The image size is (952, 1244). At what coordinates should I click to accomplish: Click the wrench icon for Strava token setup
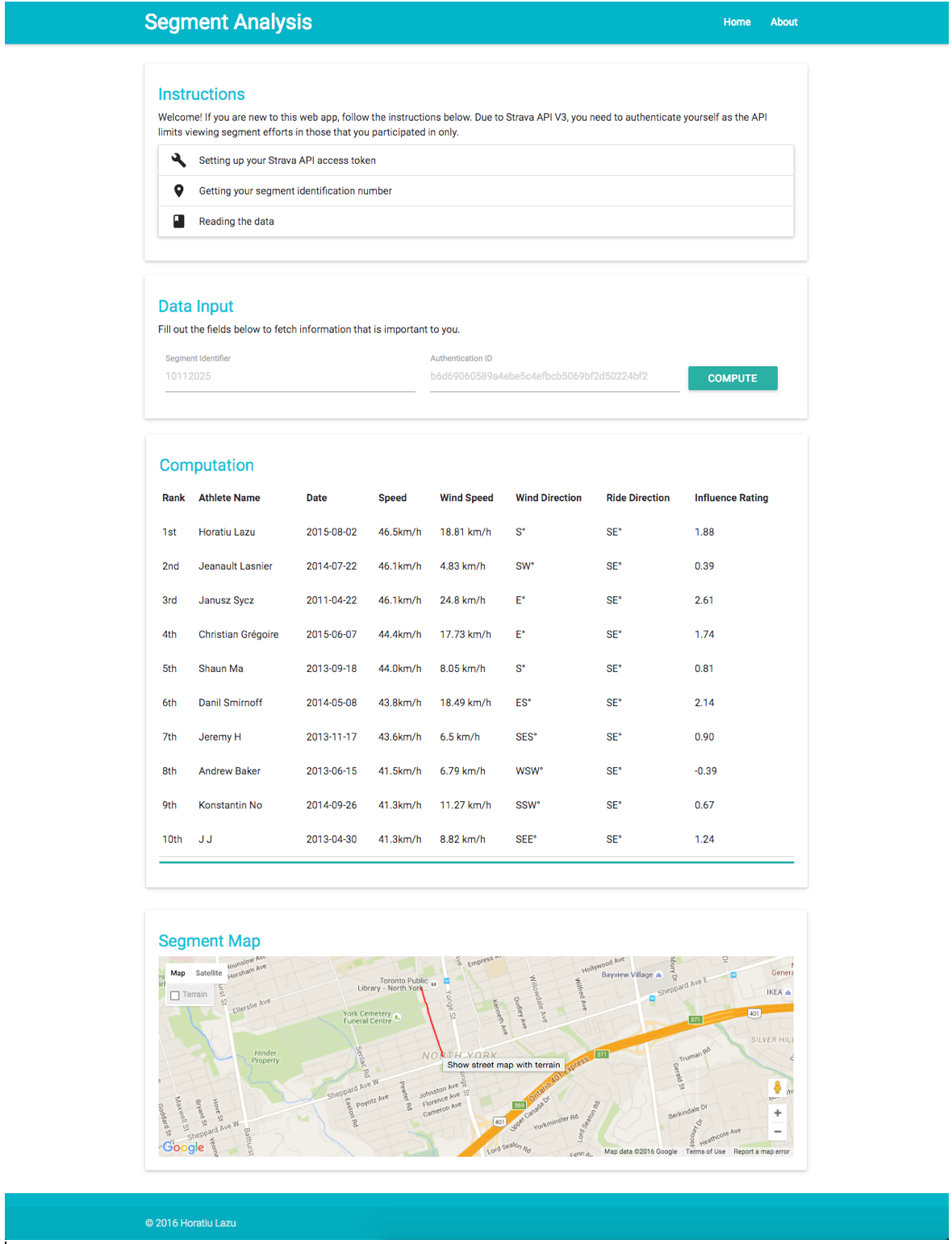(178, 160)
